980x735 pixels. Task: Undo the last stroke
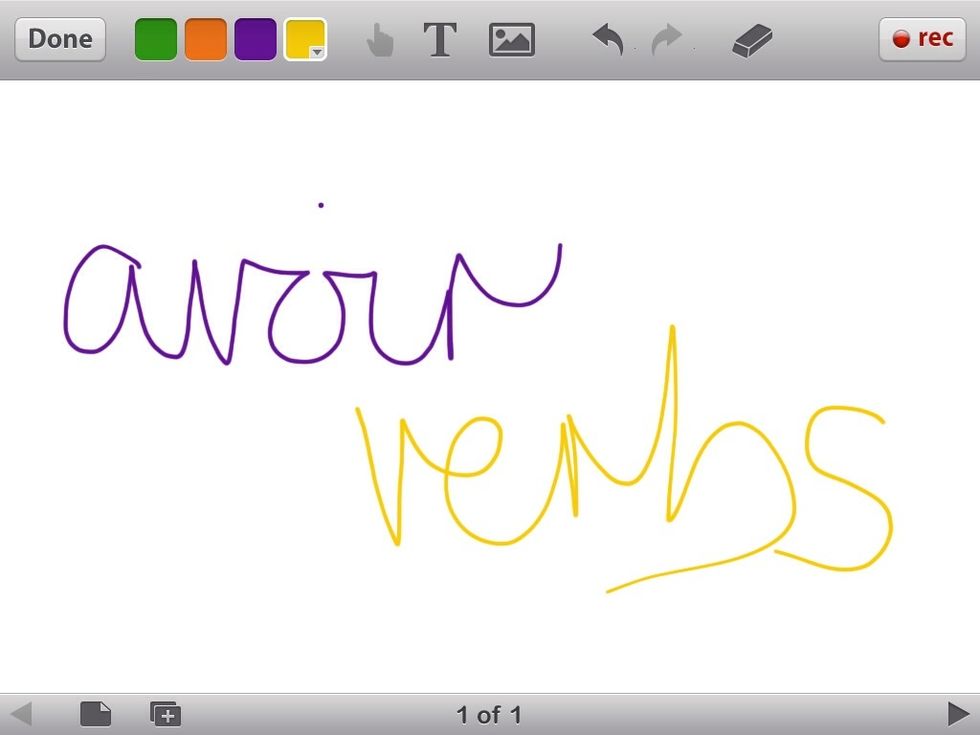(x=607, y=40)
